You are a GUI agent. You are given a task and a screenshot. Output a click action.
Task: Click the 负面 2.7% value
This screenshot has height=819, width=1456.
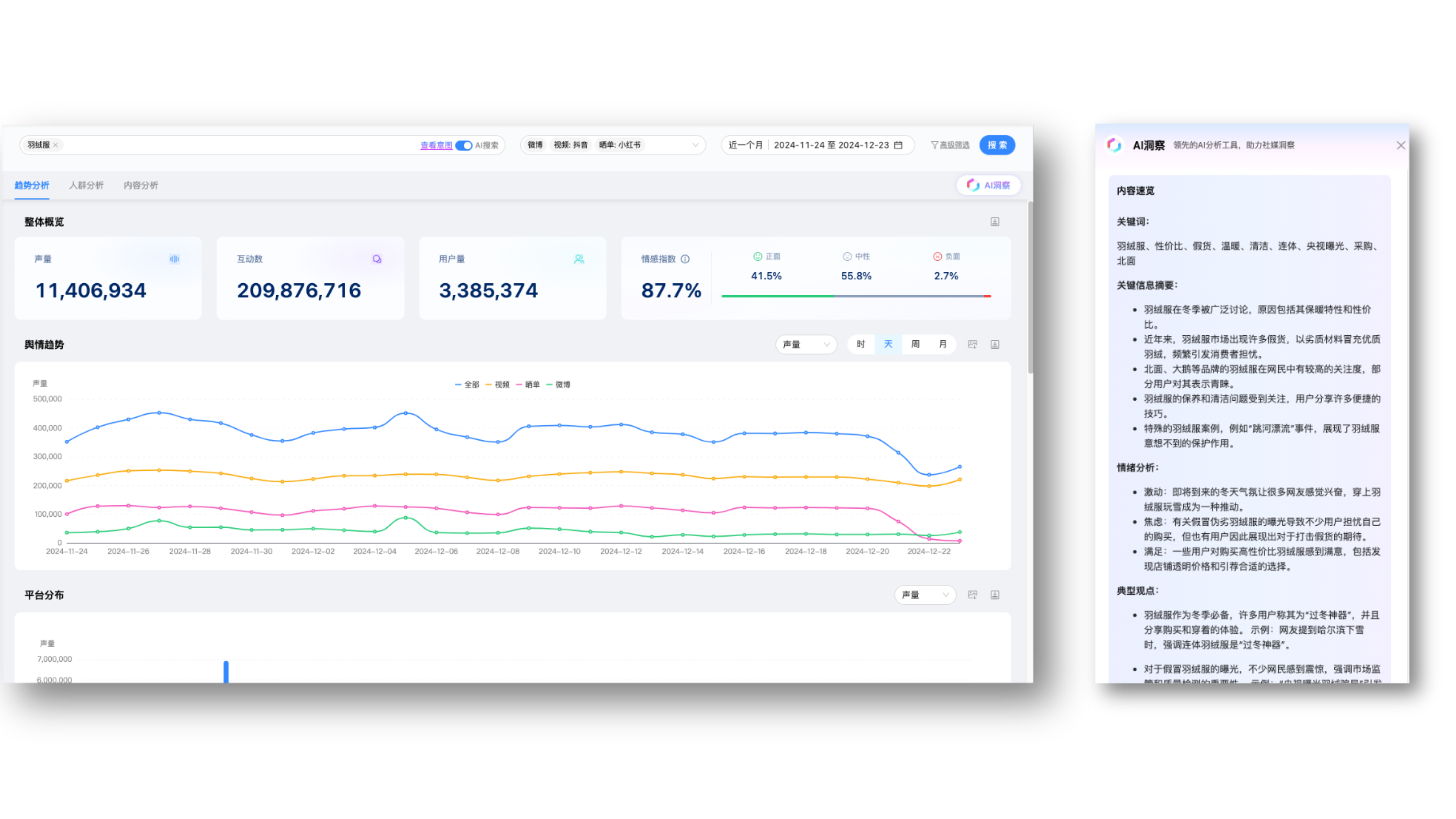tap(946, 276)
